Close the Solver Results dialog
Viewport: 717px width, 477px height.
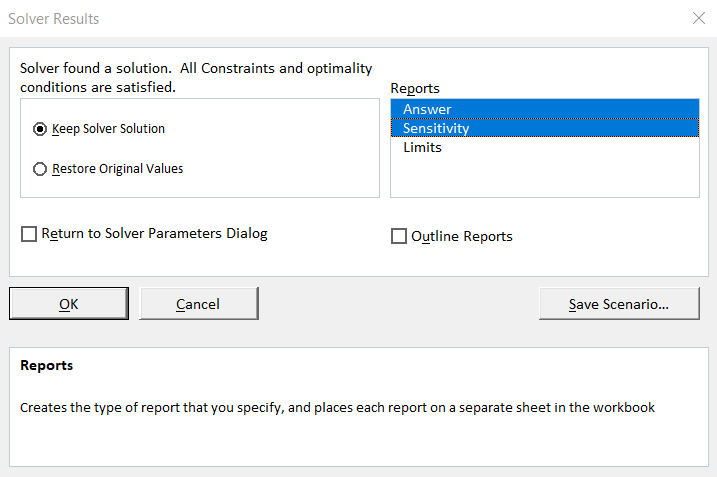click(x=698, y=18)
